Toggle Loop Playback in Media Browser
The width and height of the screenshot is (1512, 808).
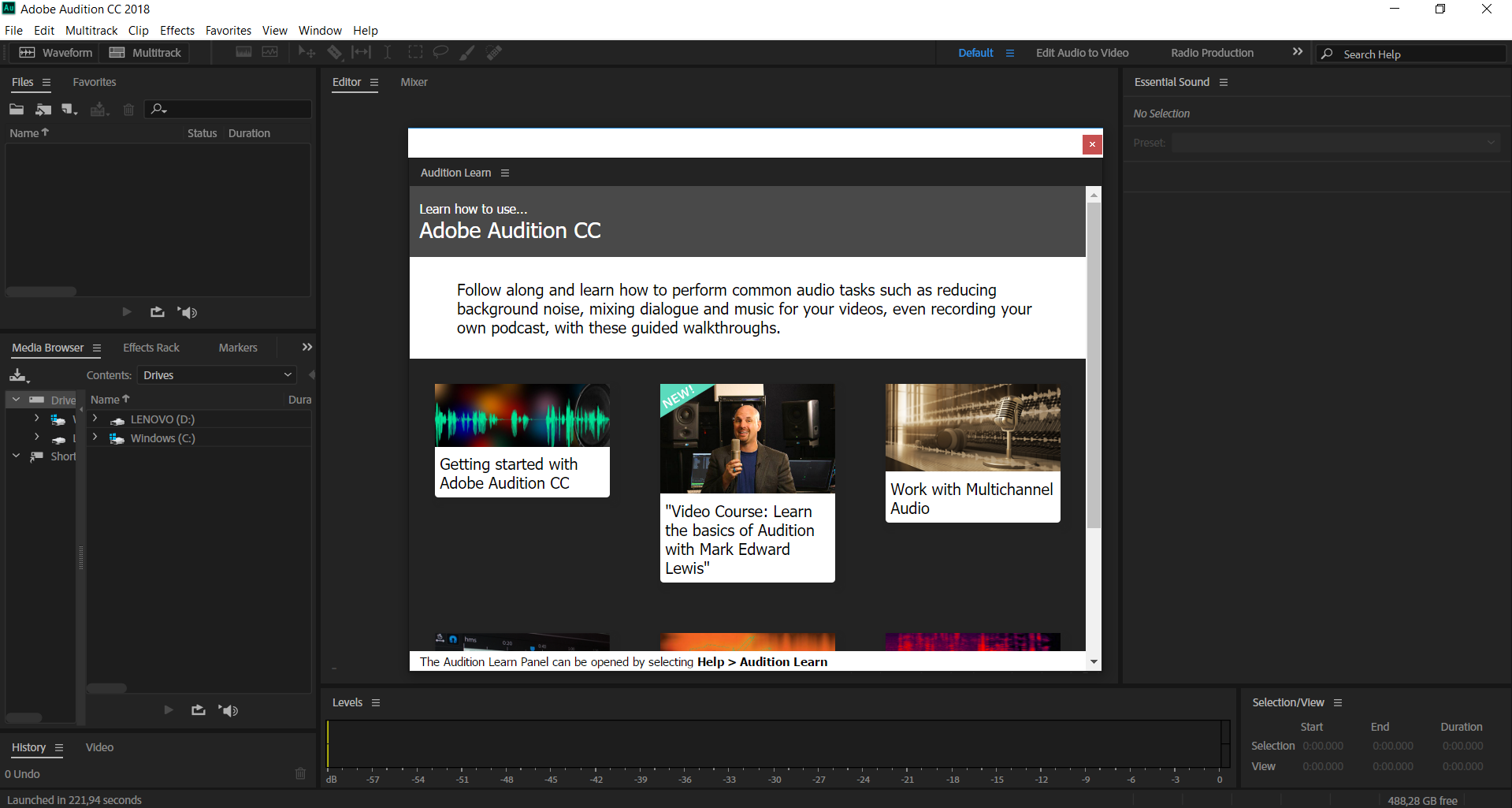click(x=199, y=710)
